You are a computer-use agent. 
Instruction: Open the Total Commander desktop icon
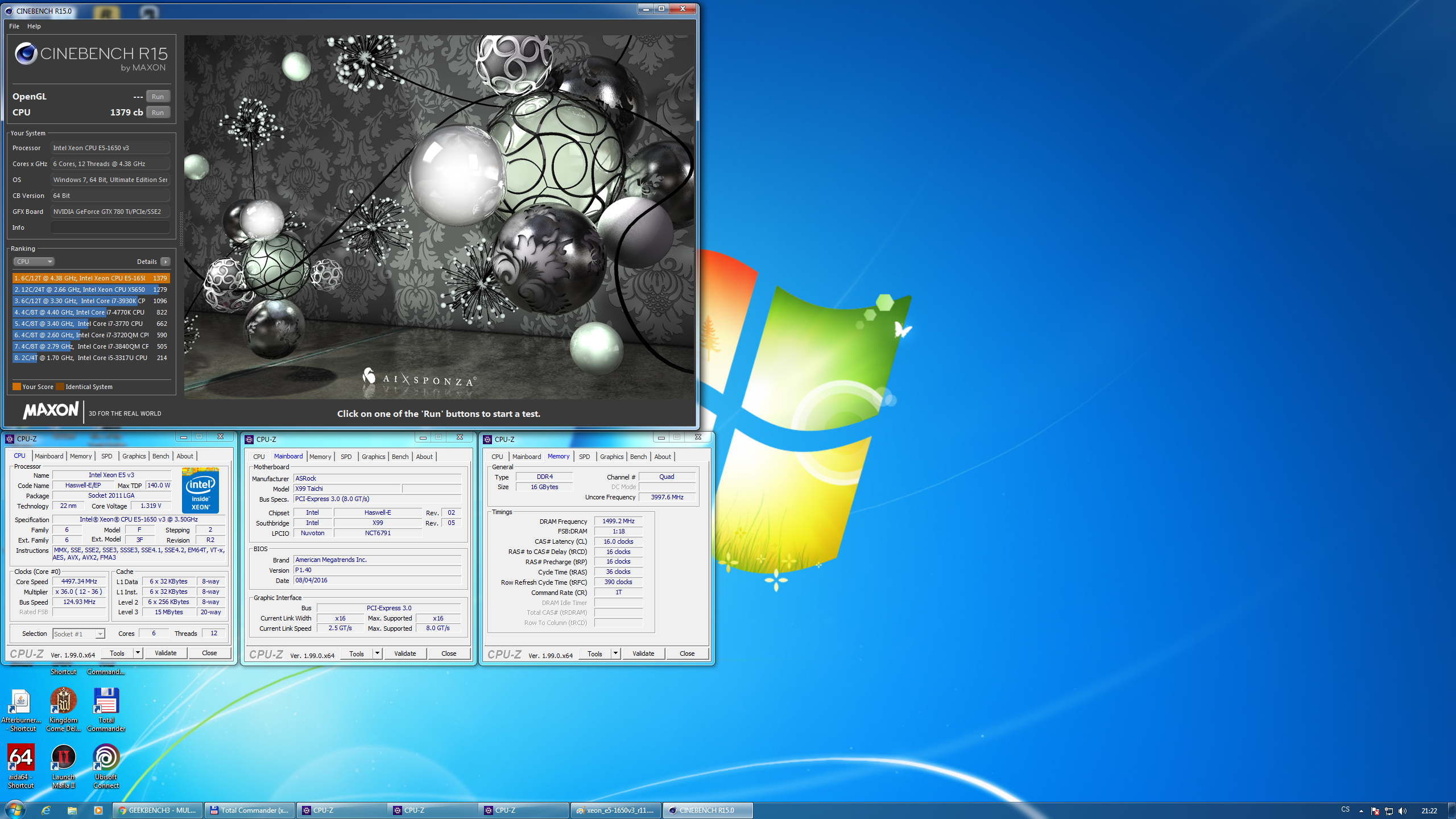point(106,709)
